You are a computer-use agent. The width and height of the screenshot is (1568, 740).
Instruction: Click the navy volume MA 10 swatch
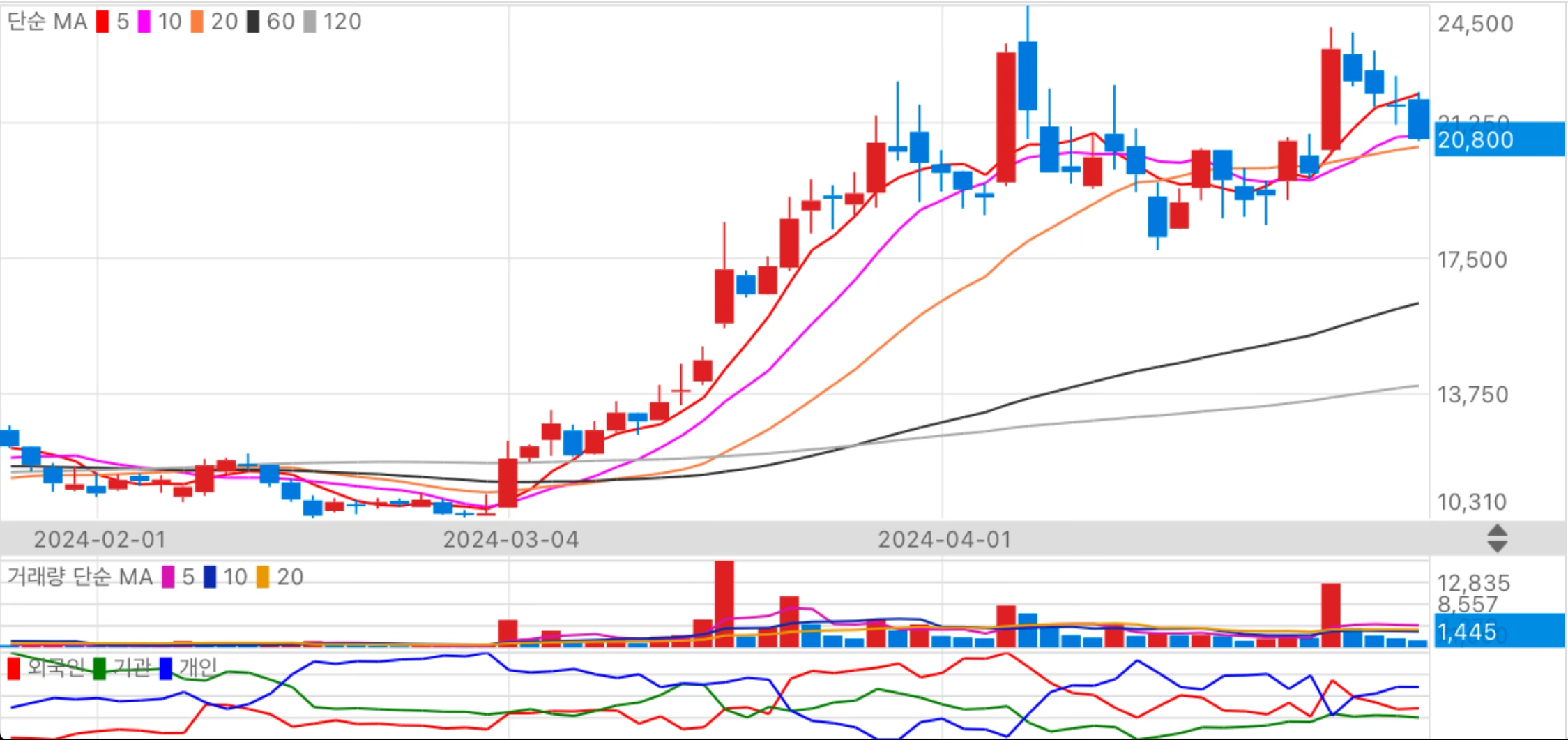tap(210, 577)
